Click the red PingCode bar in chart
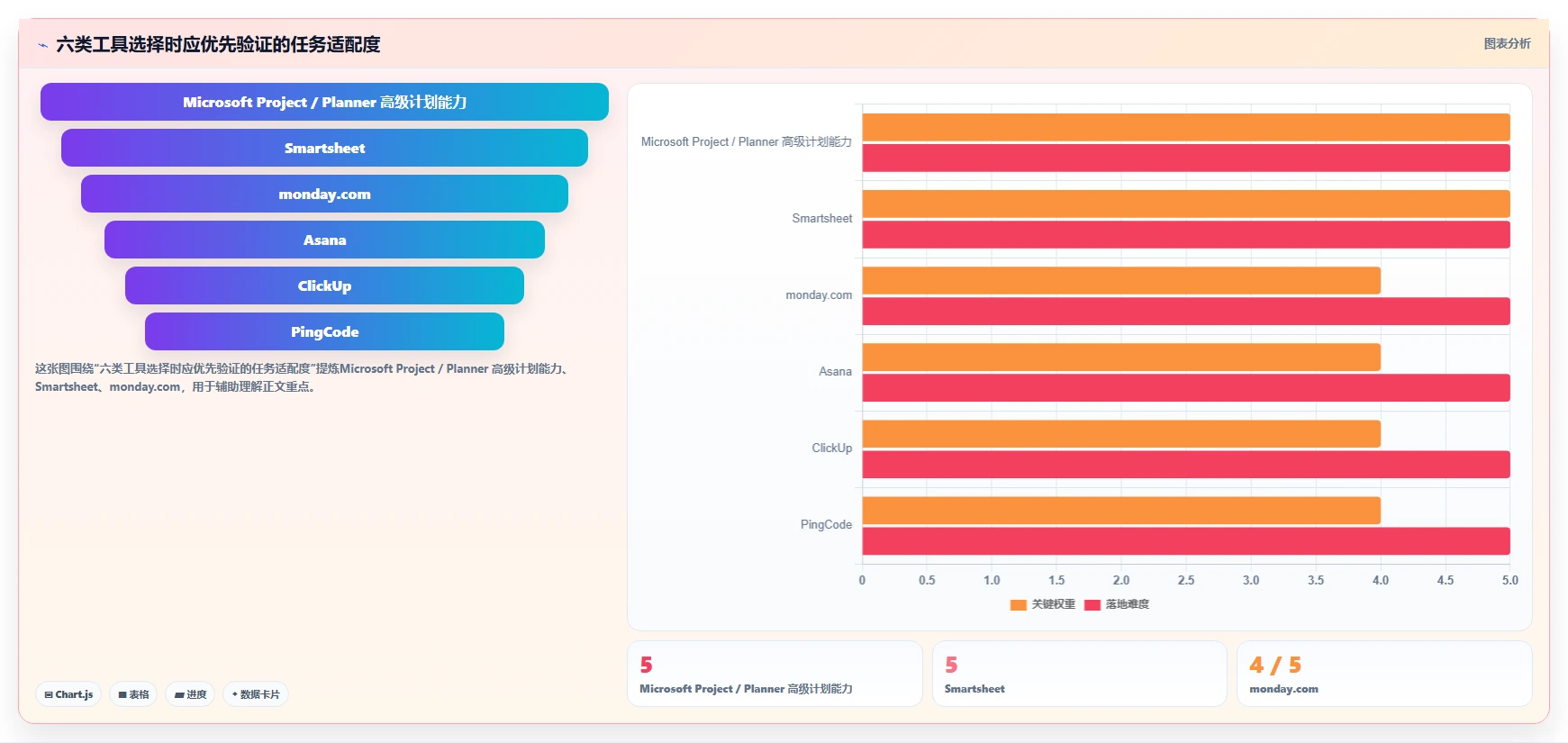This screenshot has width=1568, height=743. tap(1186, 541)
